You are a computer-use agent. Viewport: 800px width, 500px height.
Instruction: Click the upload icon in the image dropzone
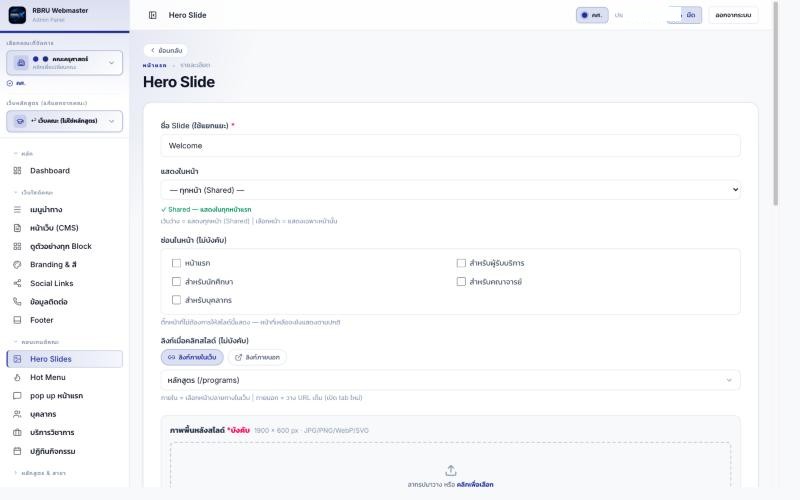451,470
